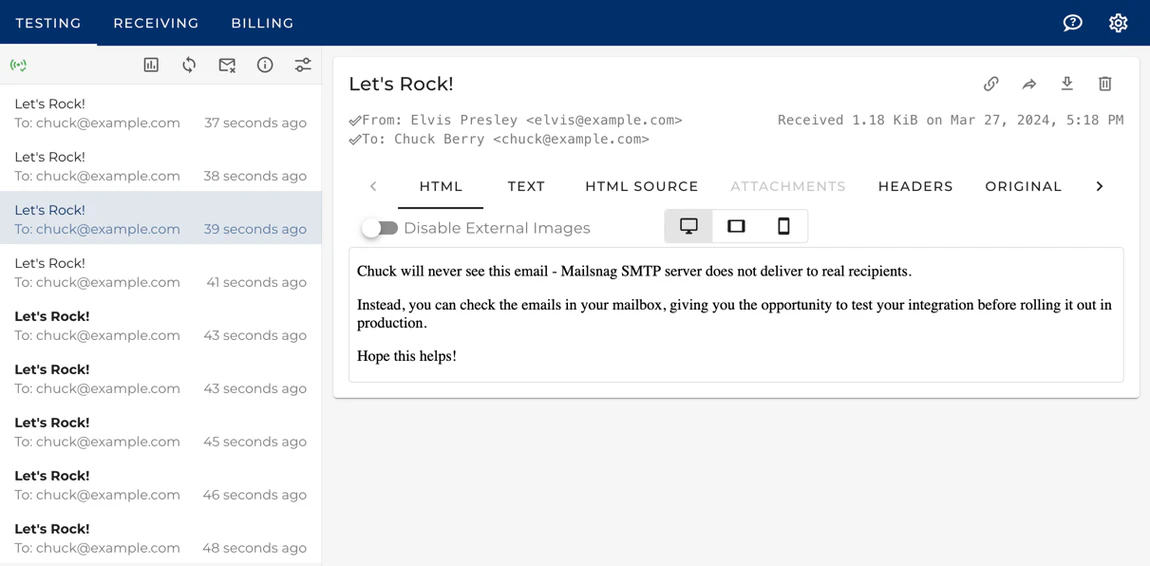
Task: Forward this email with the arrow icon
Action: [1029, 84]
